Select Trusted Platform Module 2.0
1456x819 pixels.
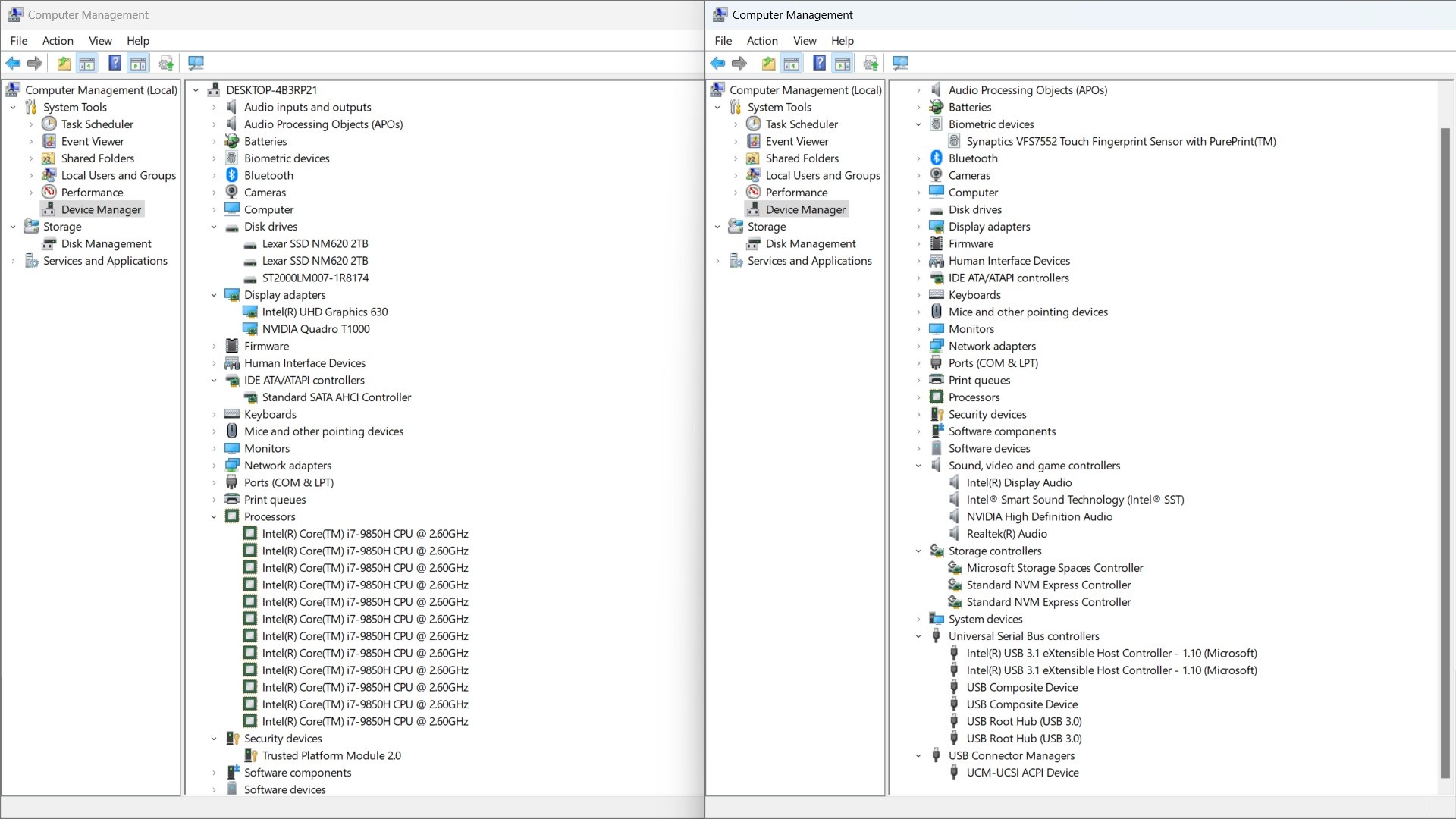coord(331,756)
